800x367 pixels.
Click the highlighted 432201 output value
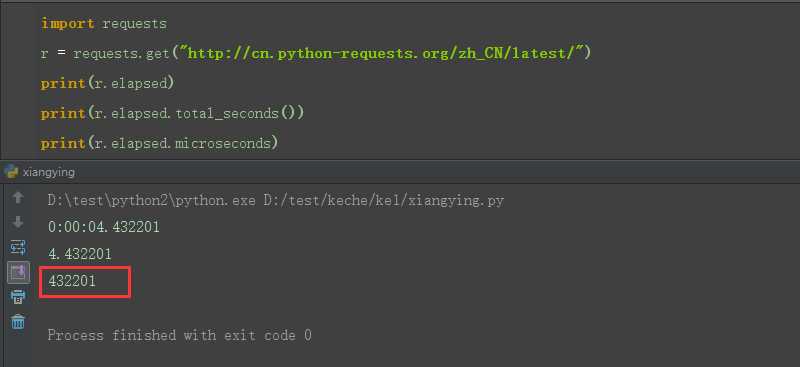point(72,281)
